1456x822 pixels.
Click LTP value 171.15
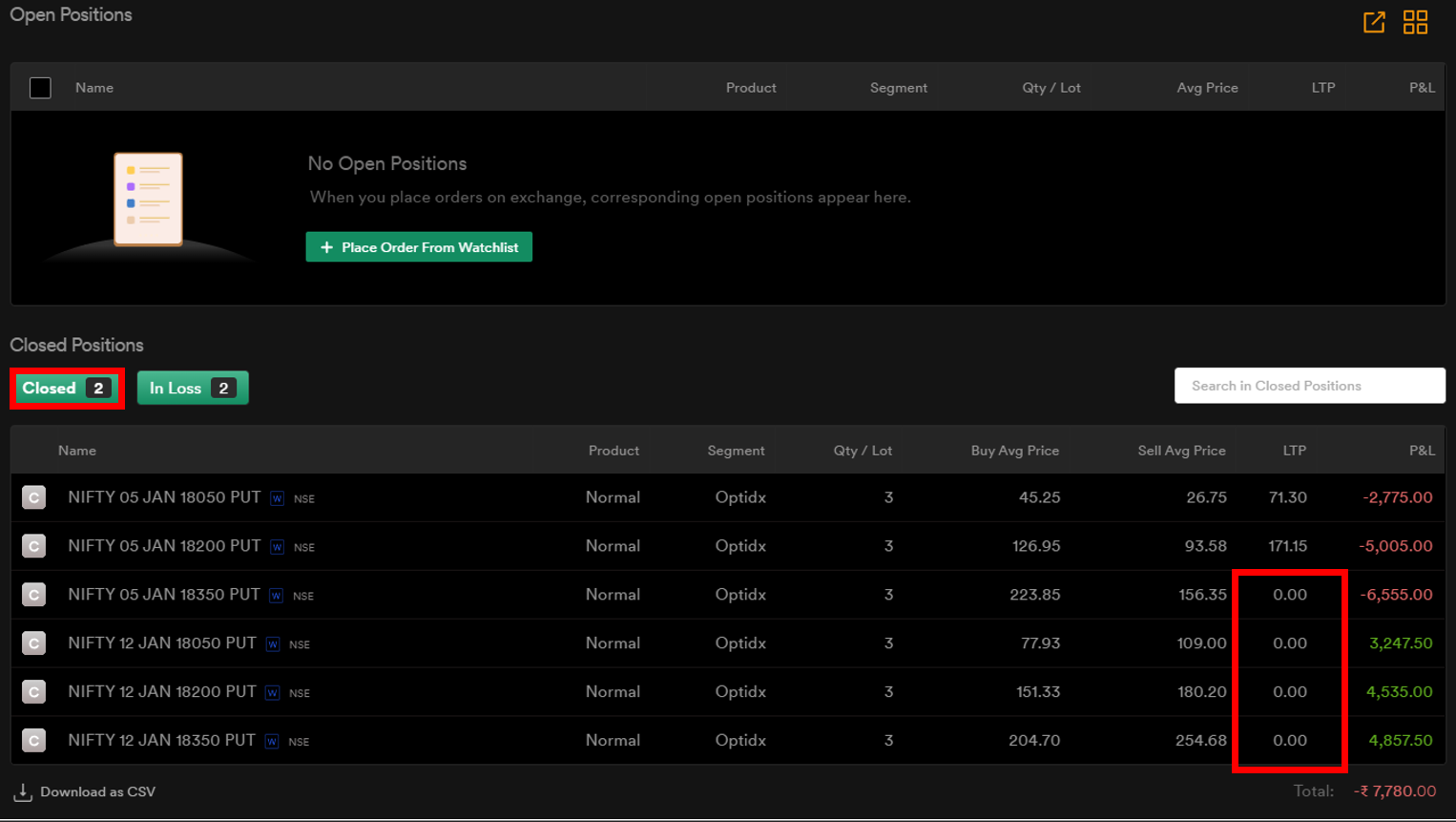tap(1287, 546)
